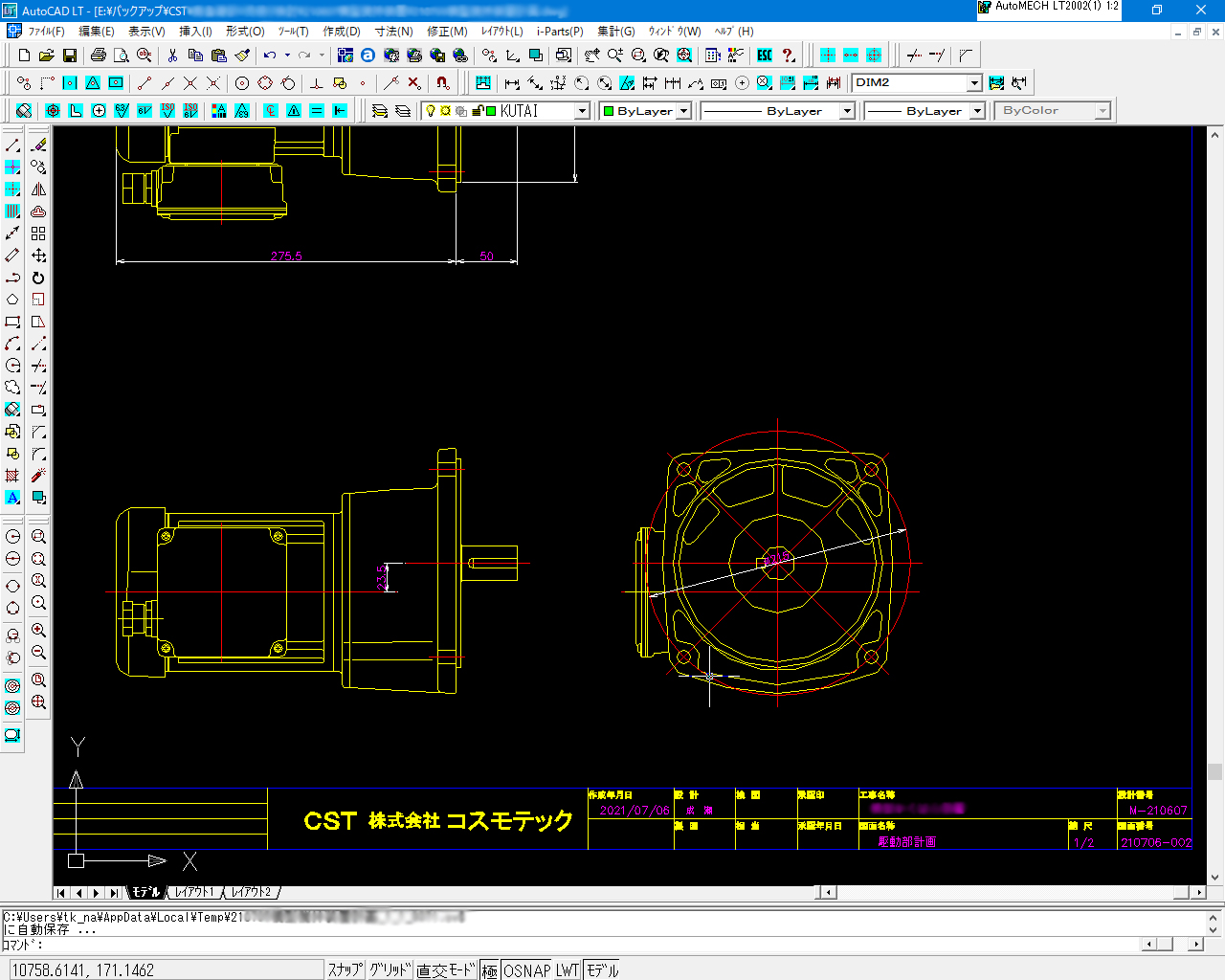Expand the DIM2 dimension style dropdown
1225x980 pixels.
(973, 83)
